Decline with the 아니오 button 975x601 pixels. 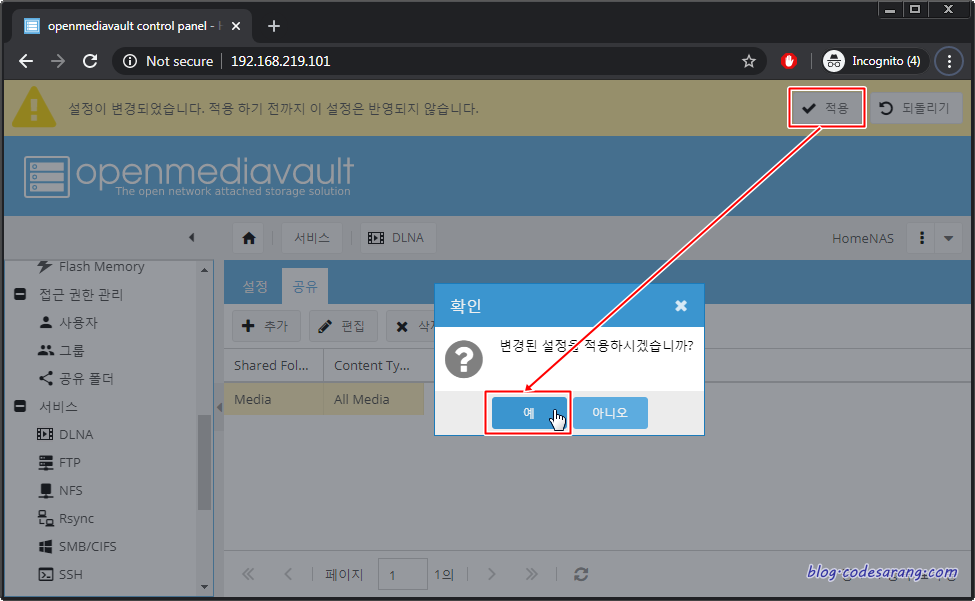pyautogui.click(x=610, y=413)
